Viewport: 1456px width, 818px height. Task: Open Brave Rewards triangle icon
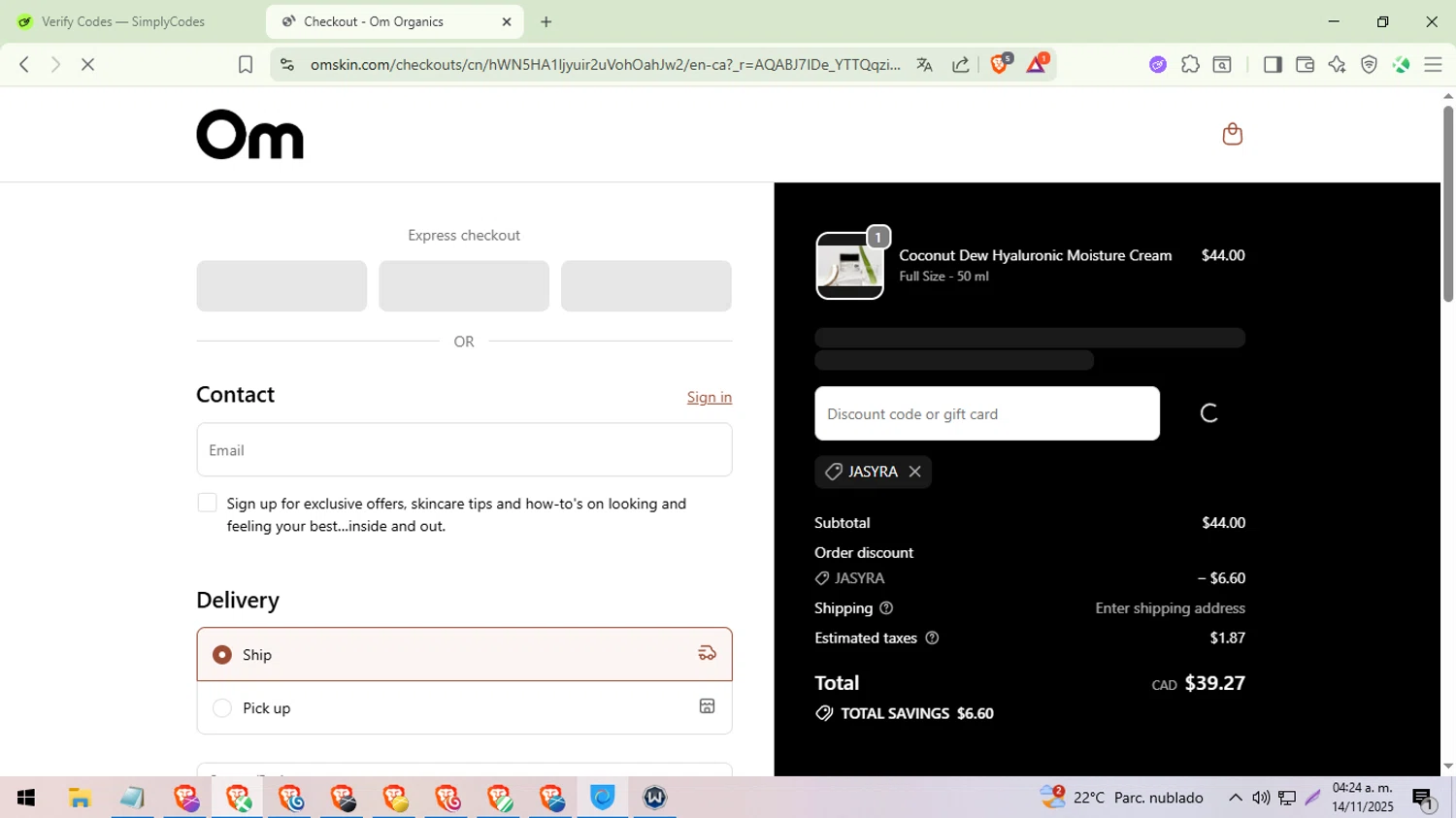(1037, 63)
